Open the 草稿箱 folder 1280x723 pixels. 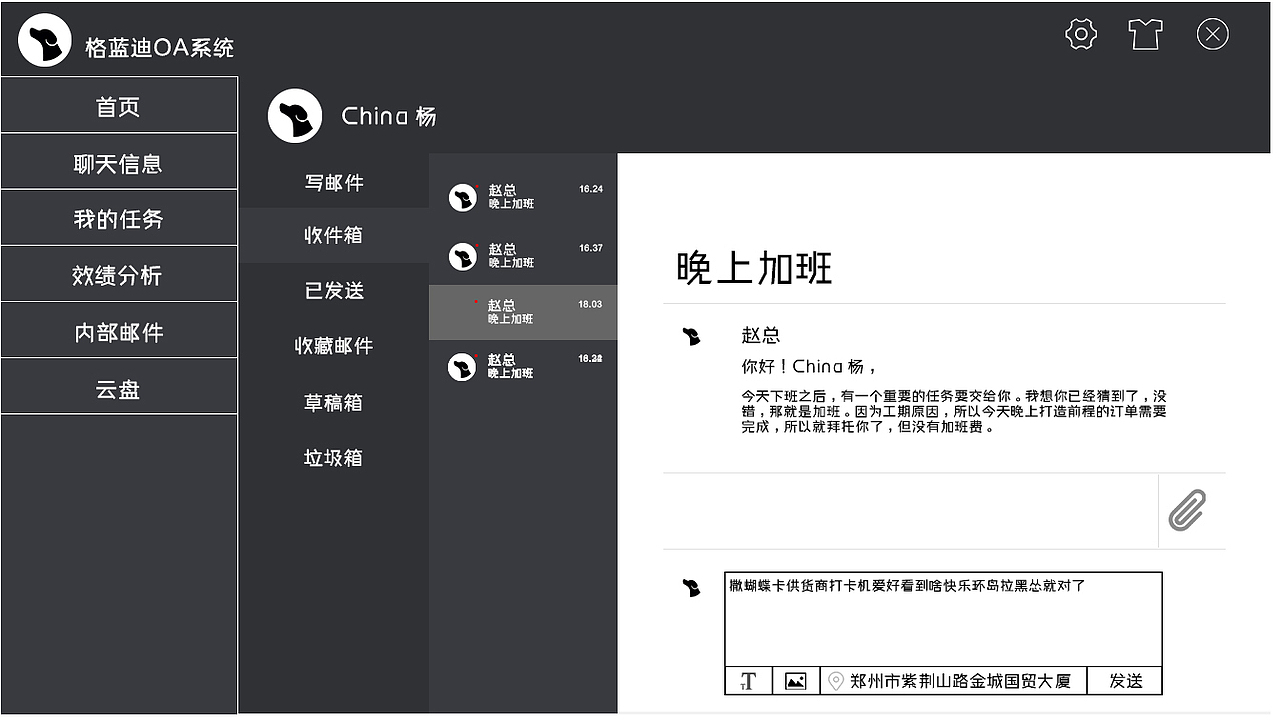(333, 402)
